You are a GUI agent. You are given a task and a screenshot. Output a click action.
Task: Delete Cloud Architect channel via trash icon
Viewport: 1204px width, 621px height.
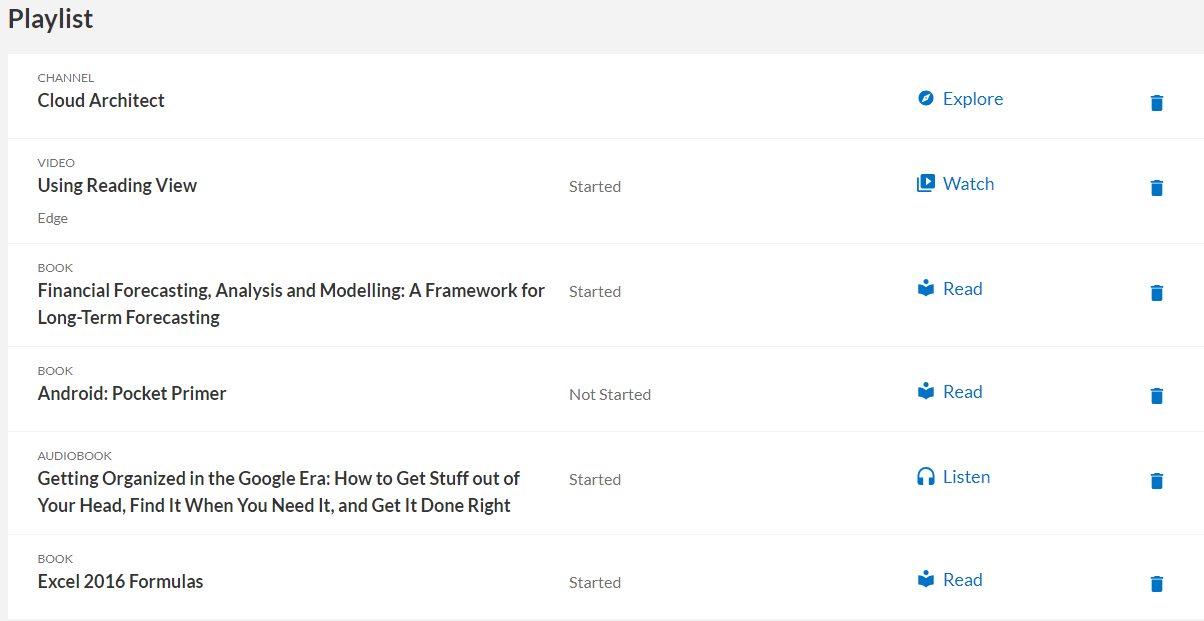click(x=1157, y=102)
